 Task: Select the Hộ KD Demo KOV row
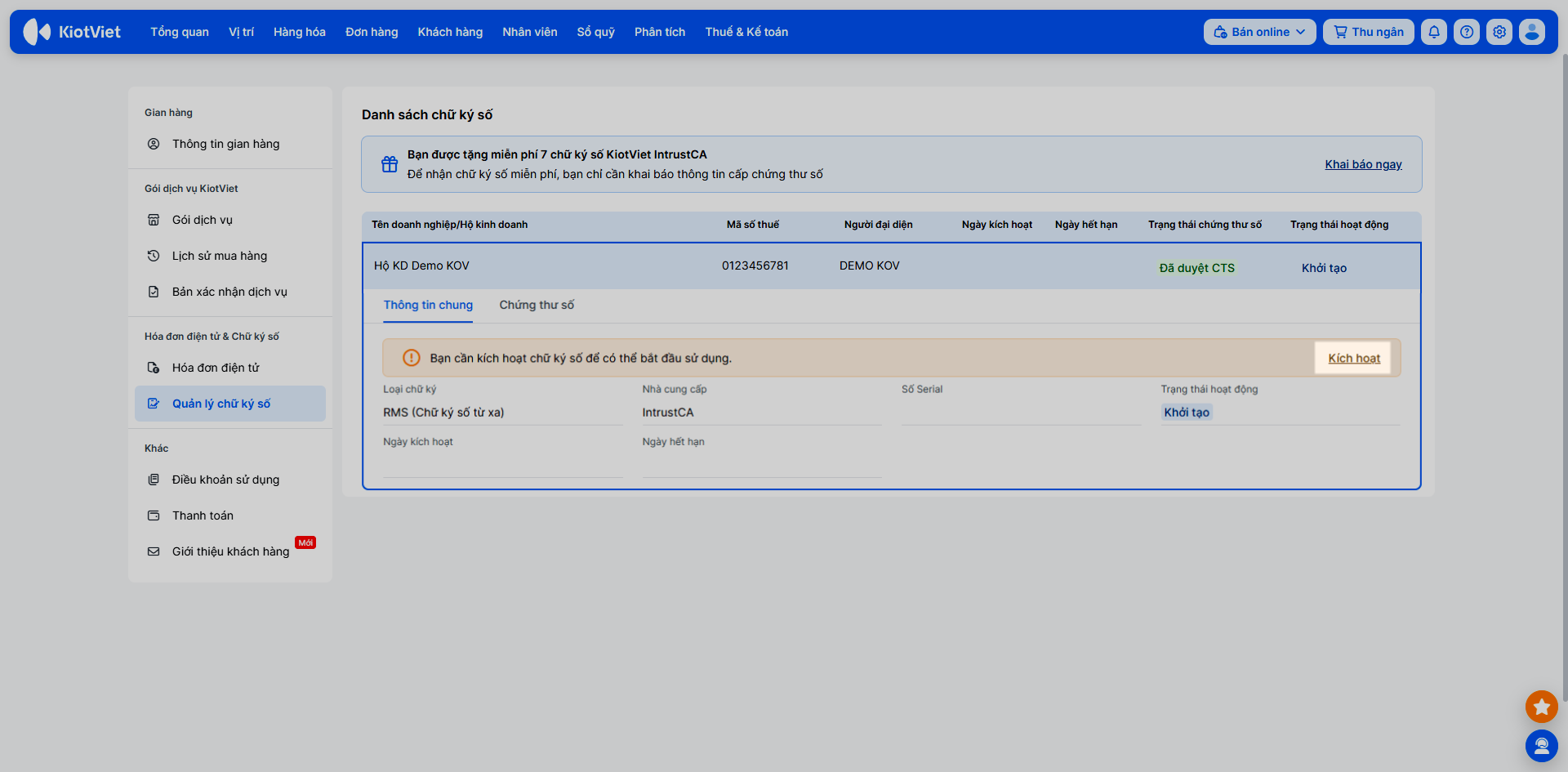coord(892,266)
